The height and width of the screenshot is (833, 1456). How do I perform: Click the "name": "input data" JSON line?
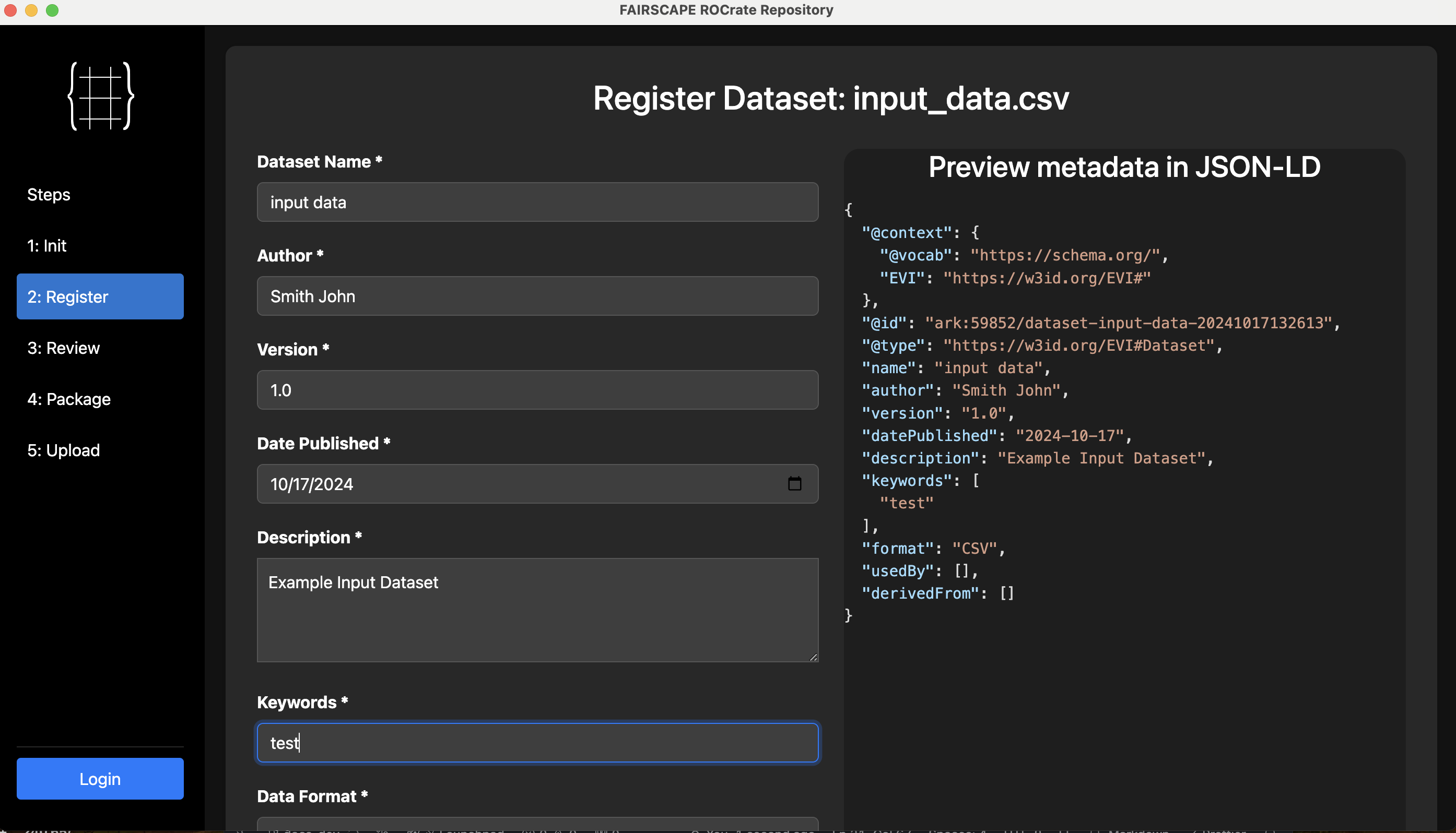pos(956,368)
